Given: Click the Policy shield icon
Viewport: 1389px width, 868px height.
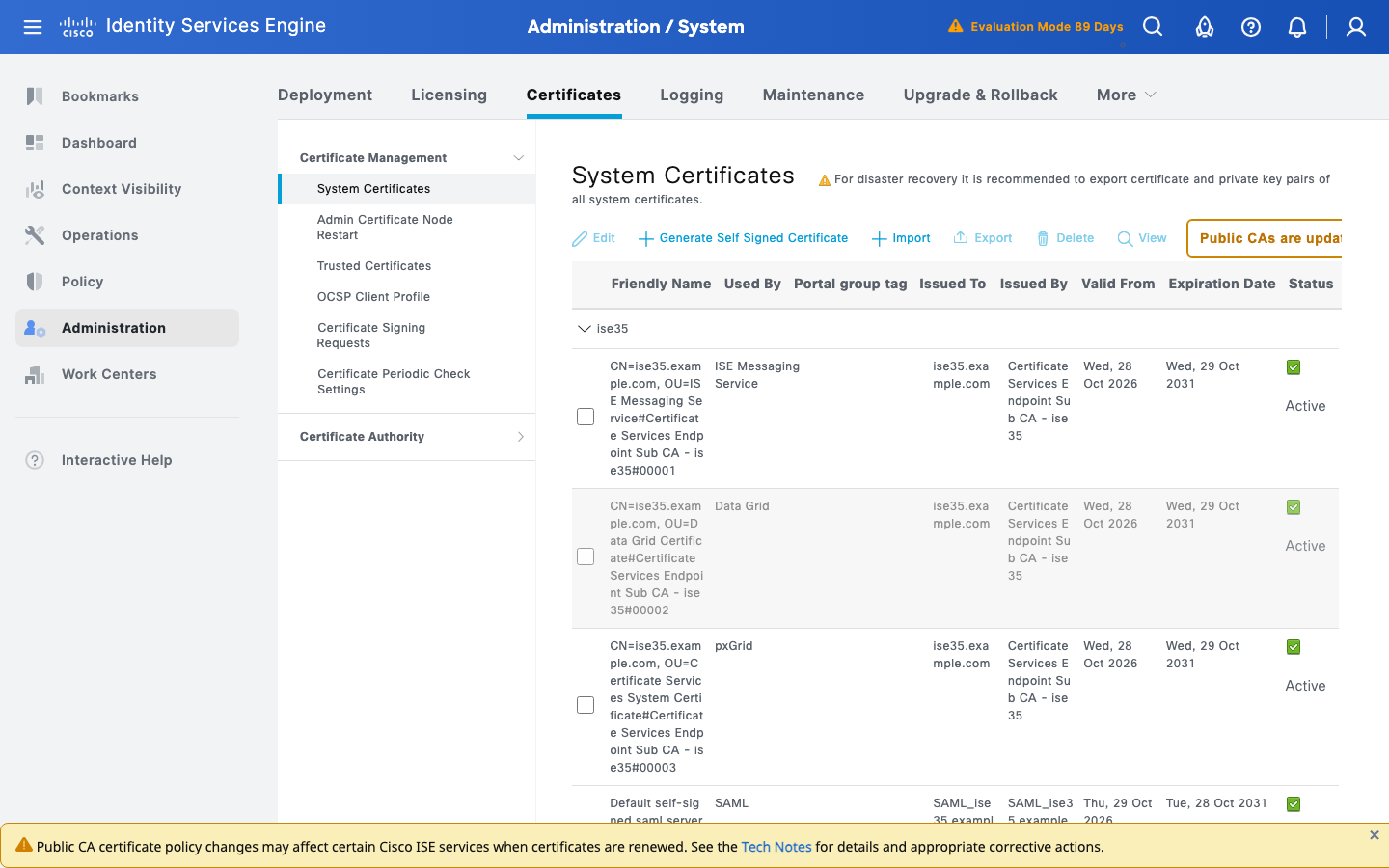Looking at the screenshot, I should (x=35, y=282).
